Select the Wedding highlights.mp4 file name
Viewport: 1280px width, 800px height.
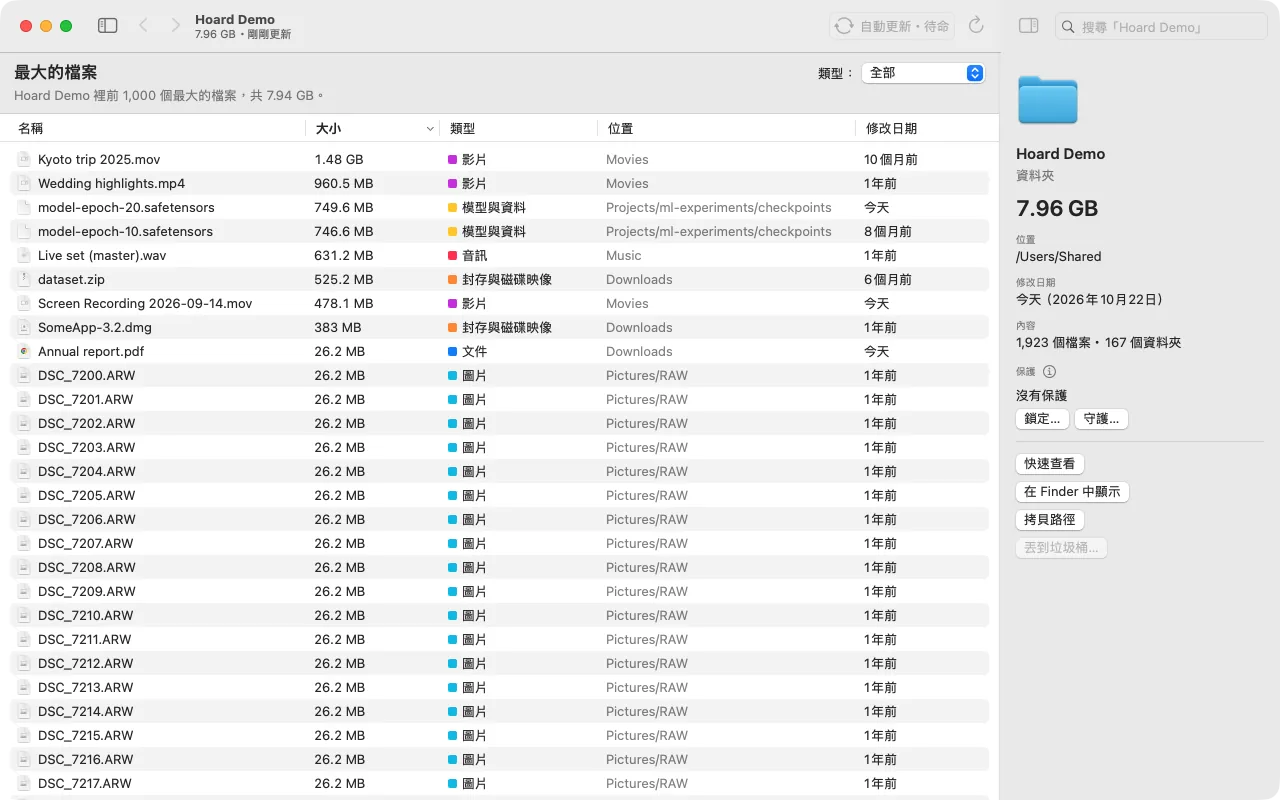111,183
